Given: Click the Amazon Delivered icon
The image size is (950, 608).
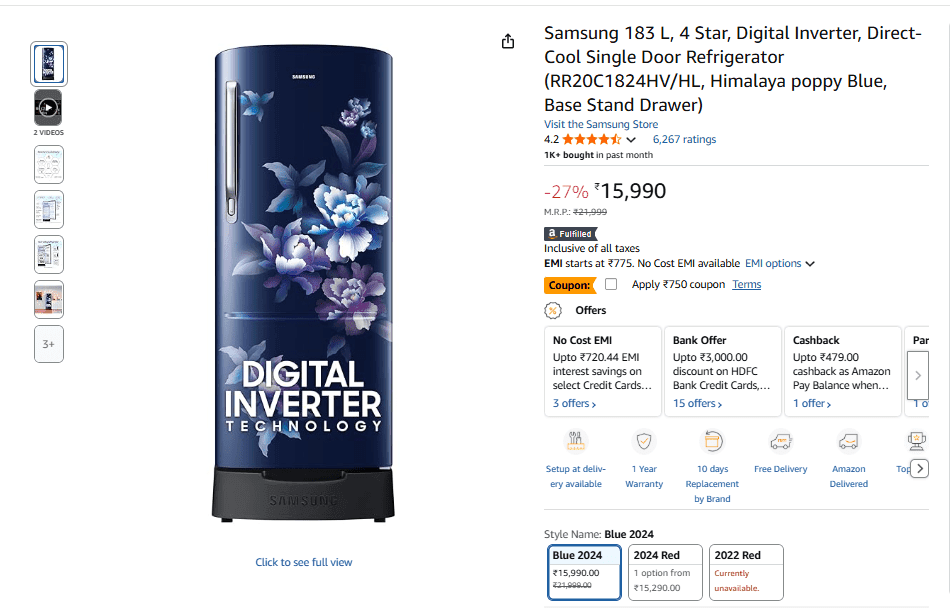Looking at the screenshot, I should 848,441.
